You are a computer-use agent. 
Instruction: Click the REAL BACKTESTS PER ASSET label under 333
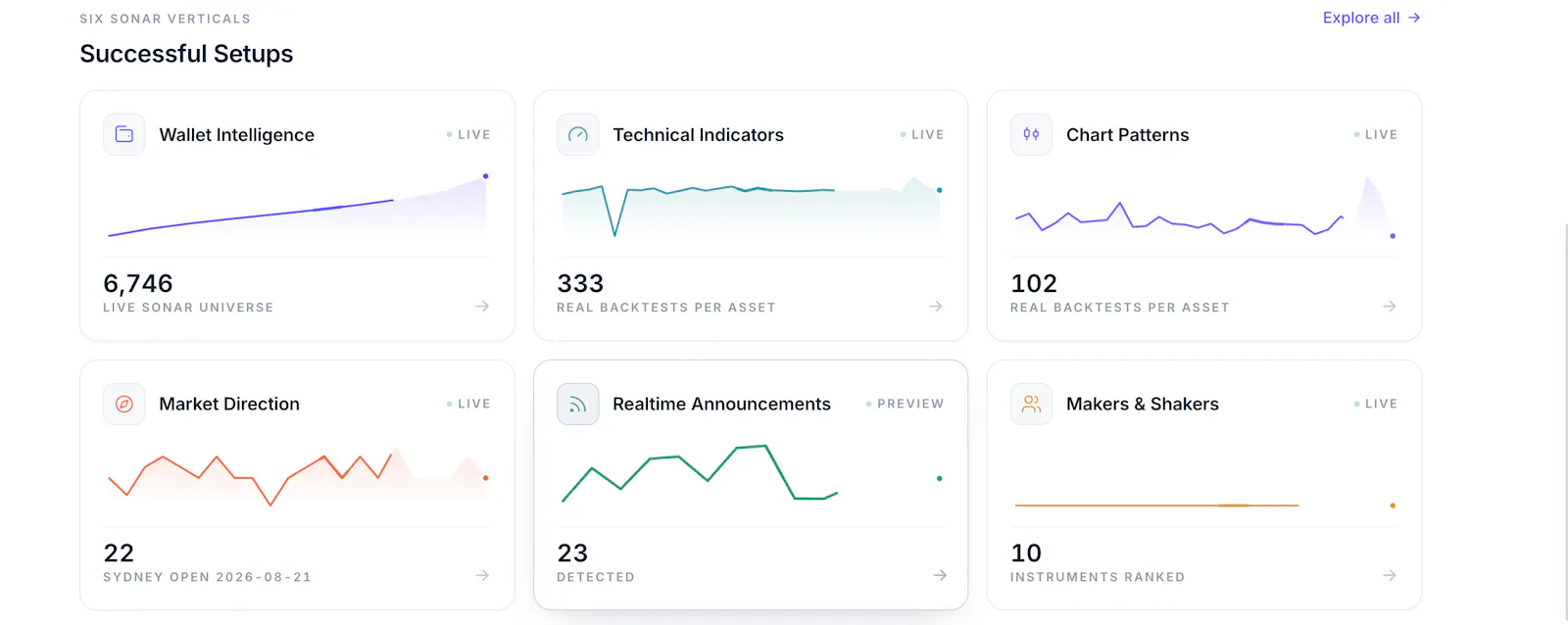coord(666,308)
